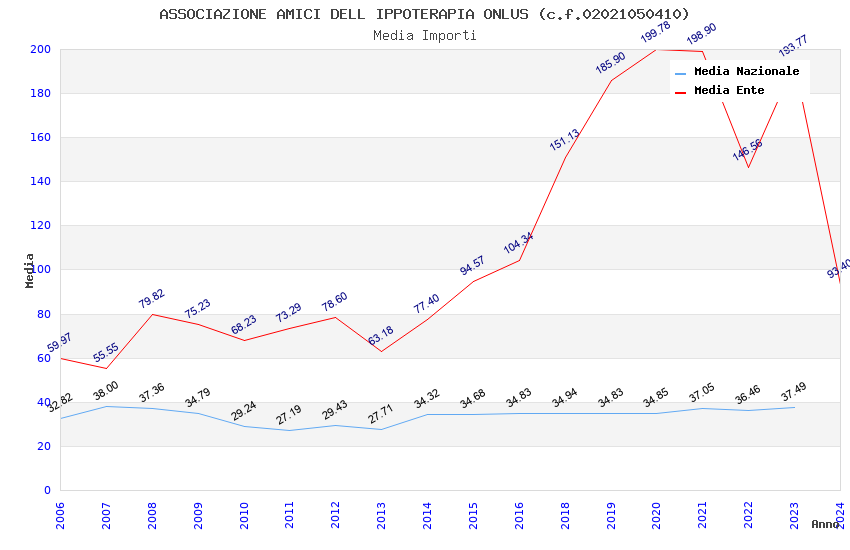
Task: Click the Media Nazionale legend entry
Action: click(737, 72)
